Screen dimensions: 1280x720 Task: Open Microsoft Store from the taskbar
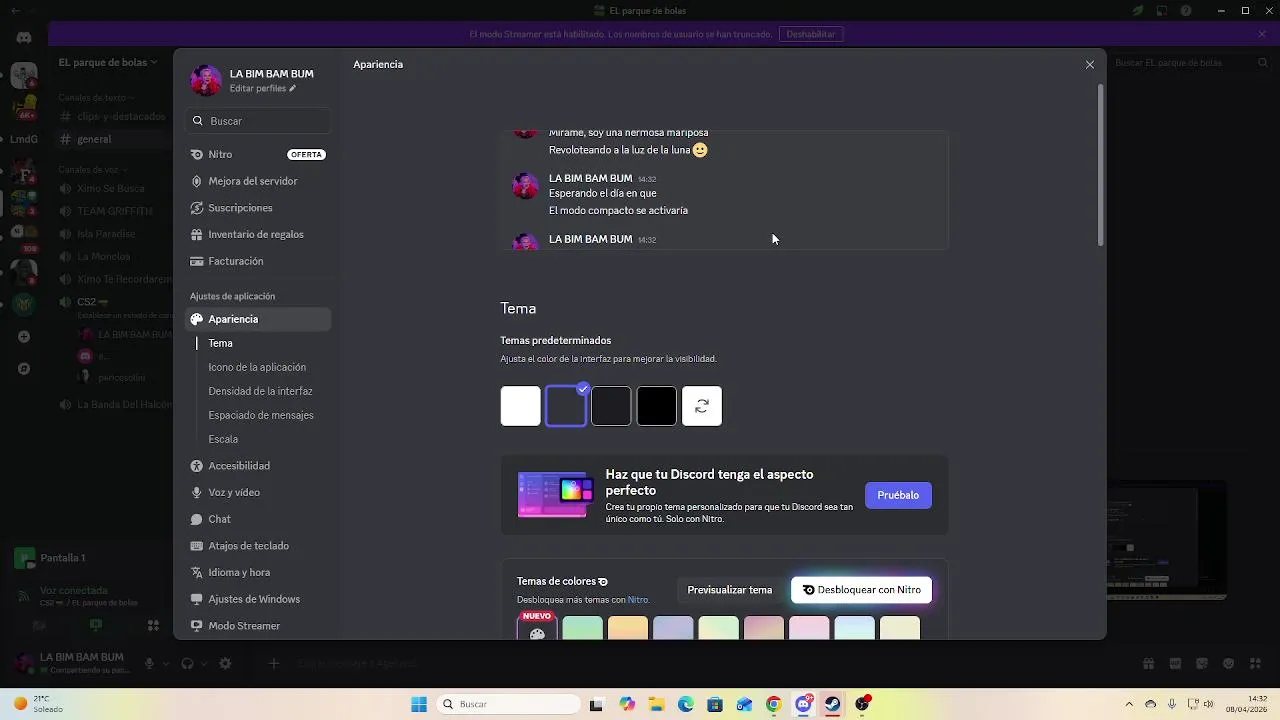coord(715,704)
